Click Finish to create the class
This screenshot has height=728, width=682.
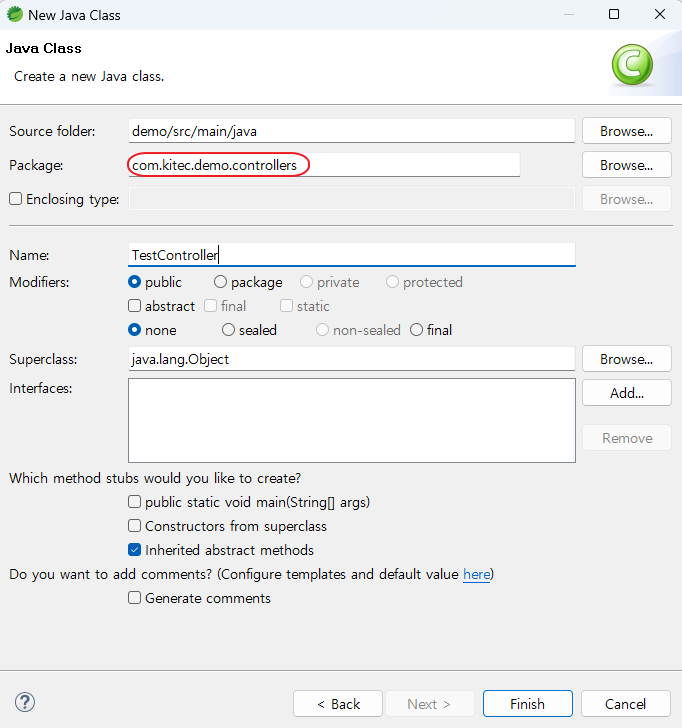point(527,704)
